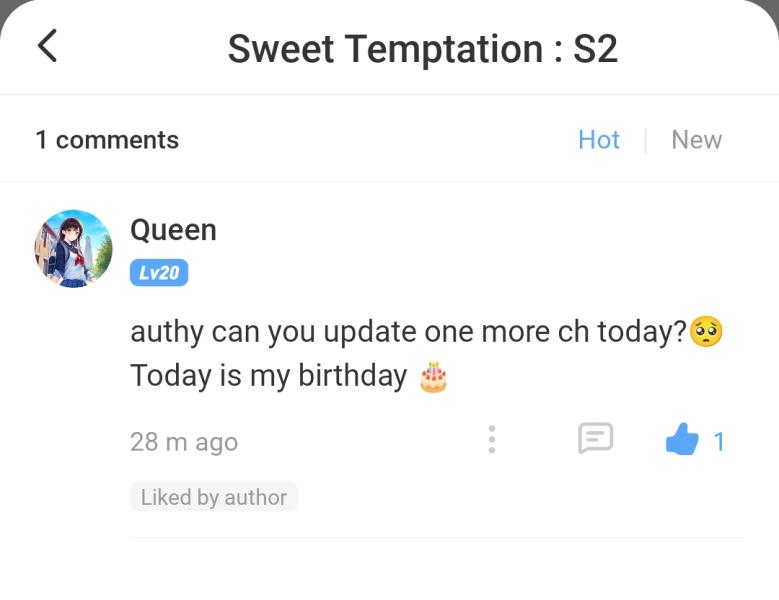Viewport: 779px width, 600px height.
Task: Click the like count number 1
Action: (719, 441)
